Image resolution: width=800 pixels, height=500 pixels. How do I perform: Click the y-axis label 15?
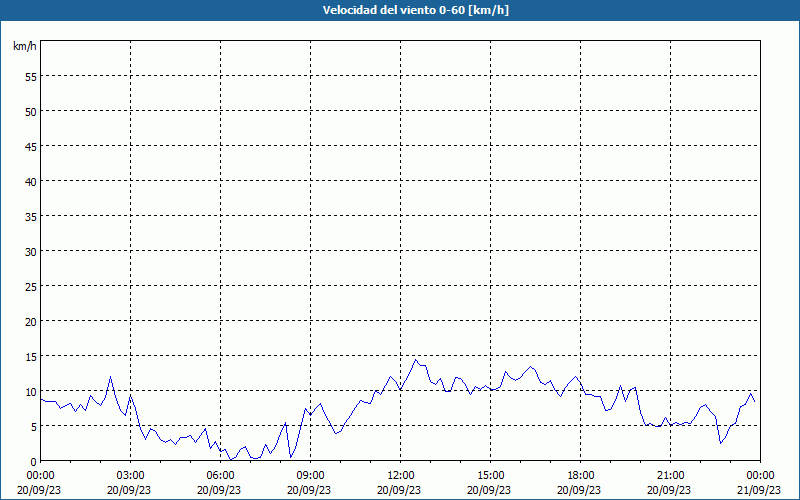point(31,357)
